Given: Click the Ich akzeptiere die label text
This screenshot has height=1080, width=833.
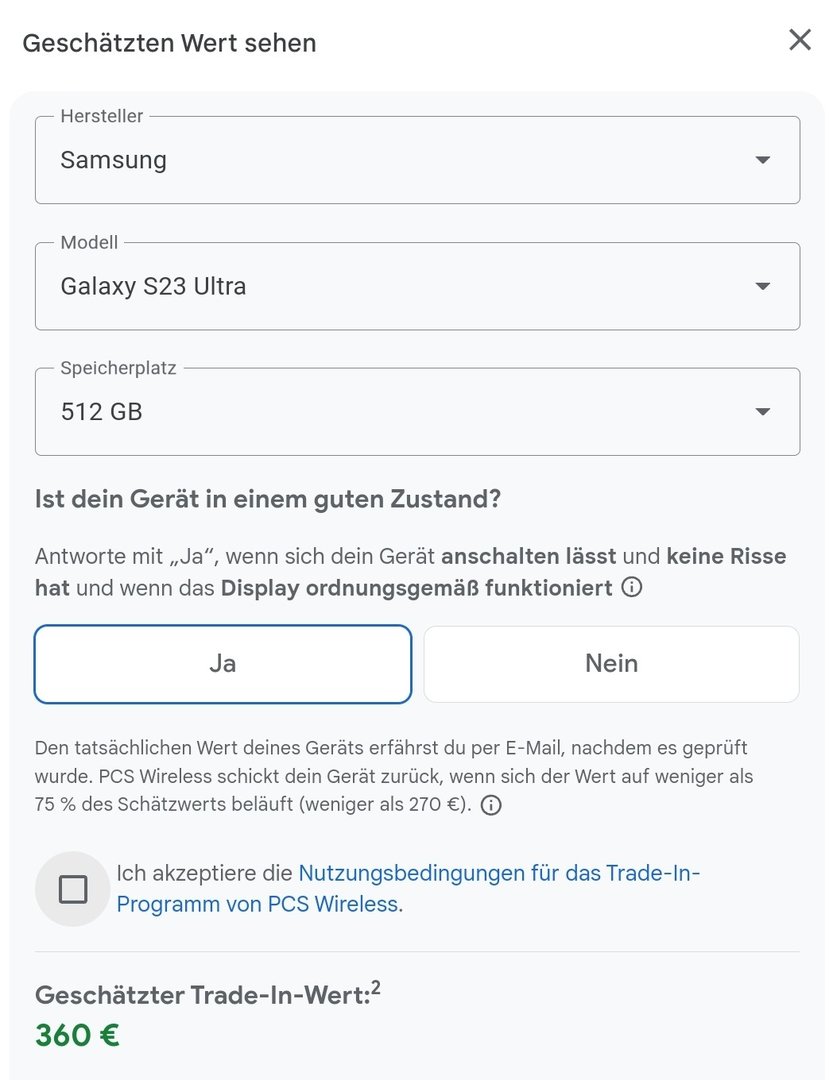Looking at the screenshot, I should 204,873.
